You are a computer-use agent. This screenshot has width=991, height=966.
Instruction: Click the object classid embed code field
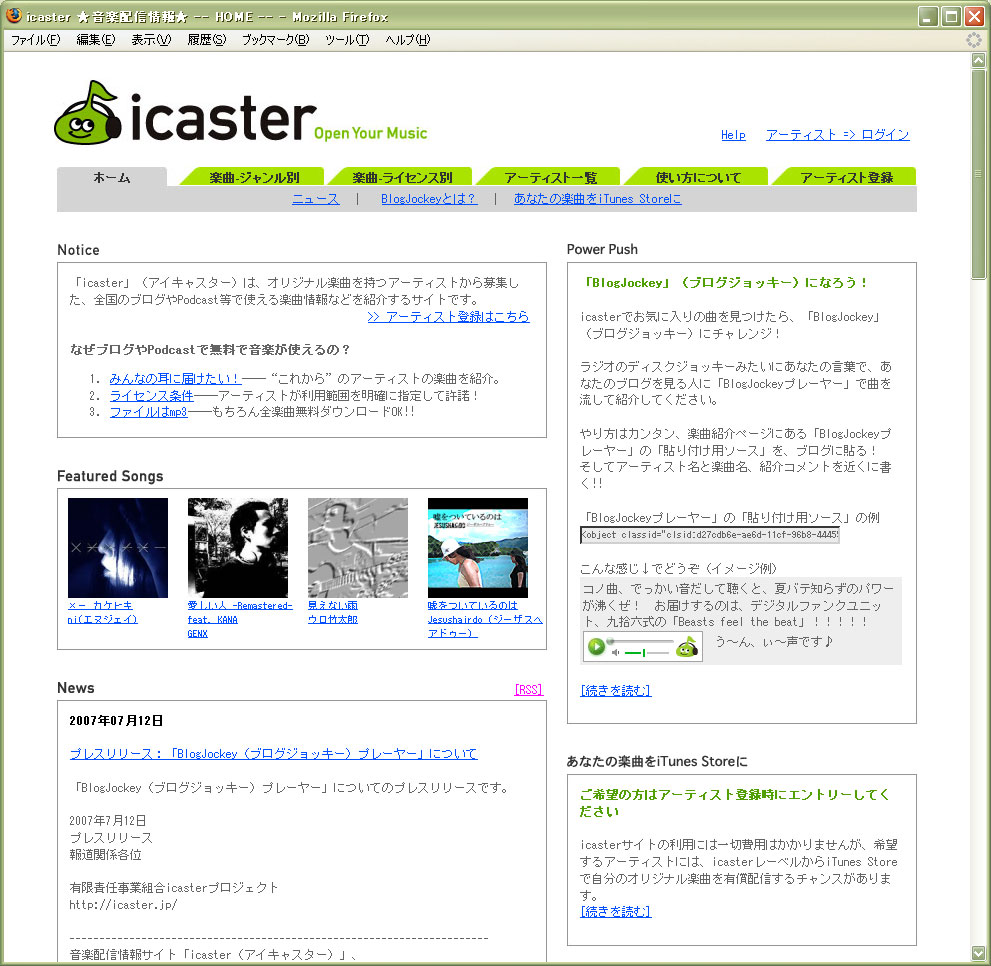click(710, 535)
